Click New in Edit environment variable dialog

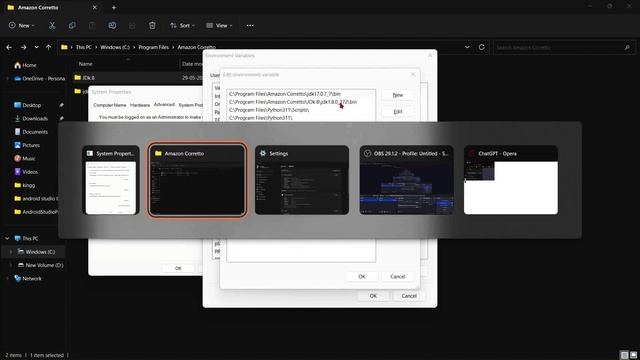pyautogui.click(x=398, y=95)
